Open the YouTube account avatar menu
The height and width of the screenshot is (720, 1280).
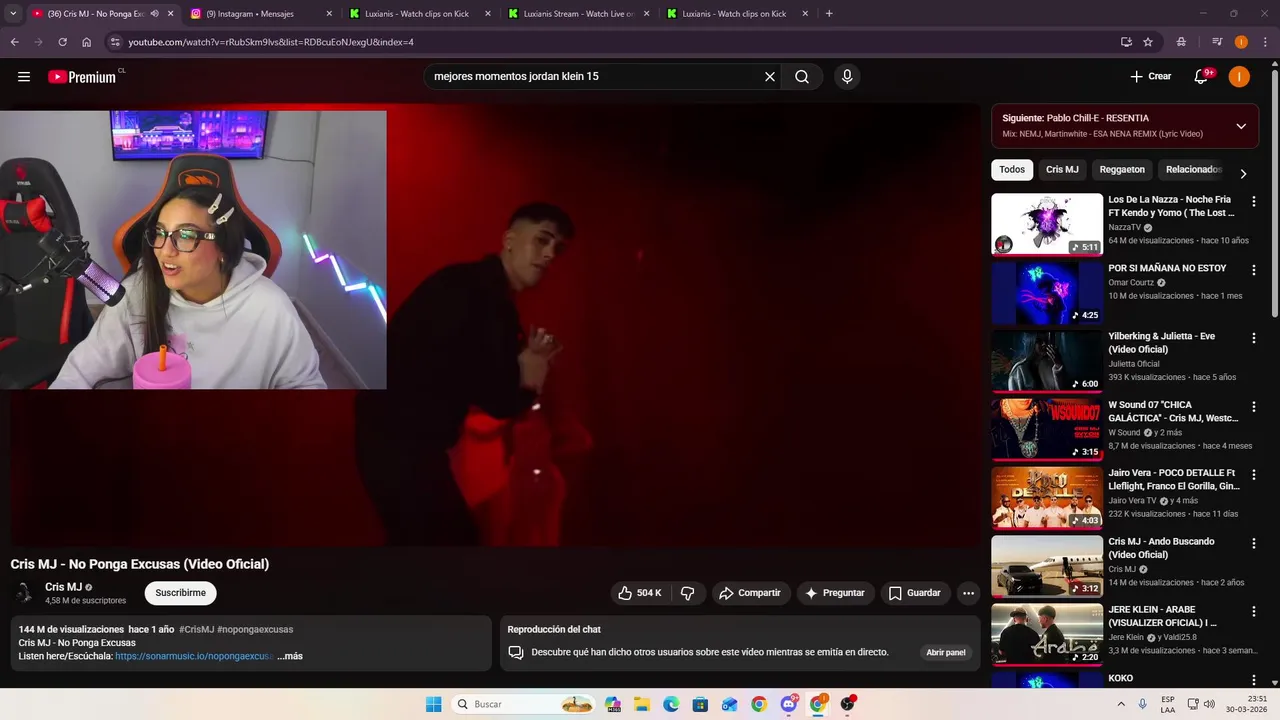tap(1239, 77)
